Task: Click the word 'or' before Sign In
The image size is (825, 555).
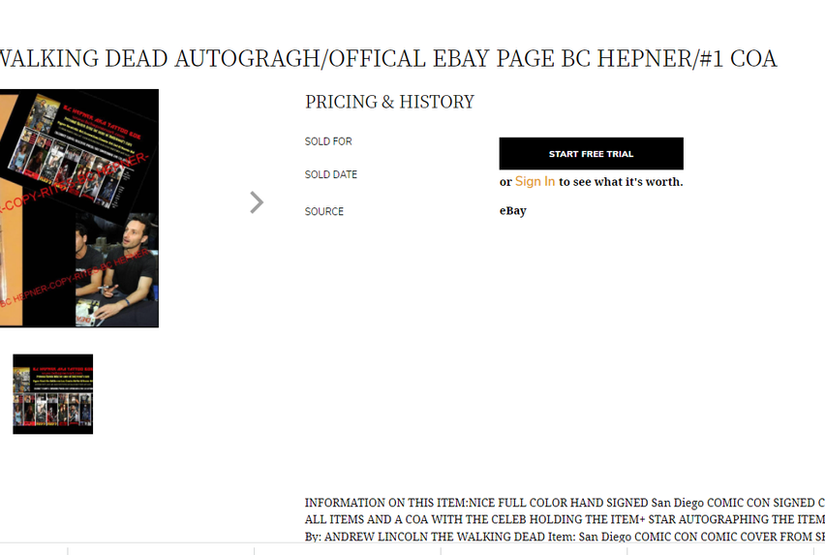Action: pyautogui.click(x=505, y=182)
